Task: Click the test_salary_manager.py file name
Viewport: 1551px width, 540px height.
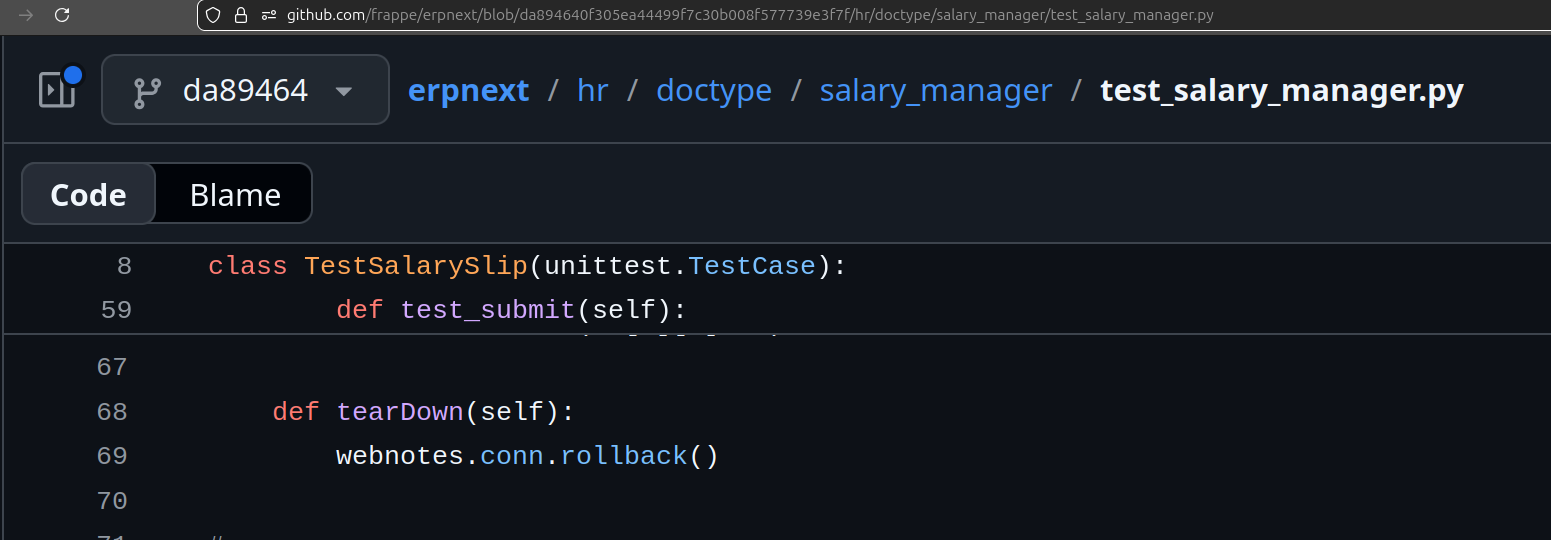Action: tap(1281, 91)
